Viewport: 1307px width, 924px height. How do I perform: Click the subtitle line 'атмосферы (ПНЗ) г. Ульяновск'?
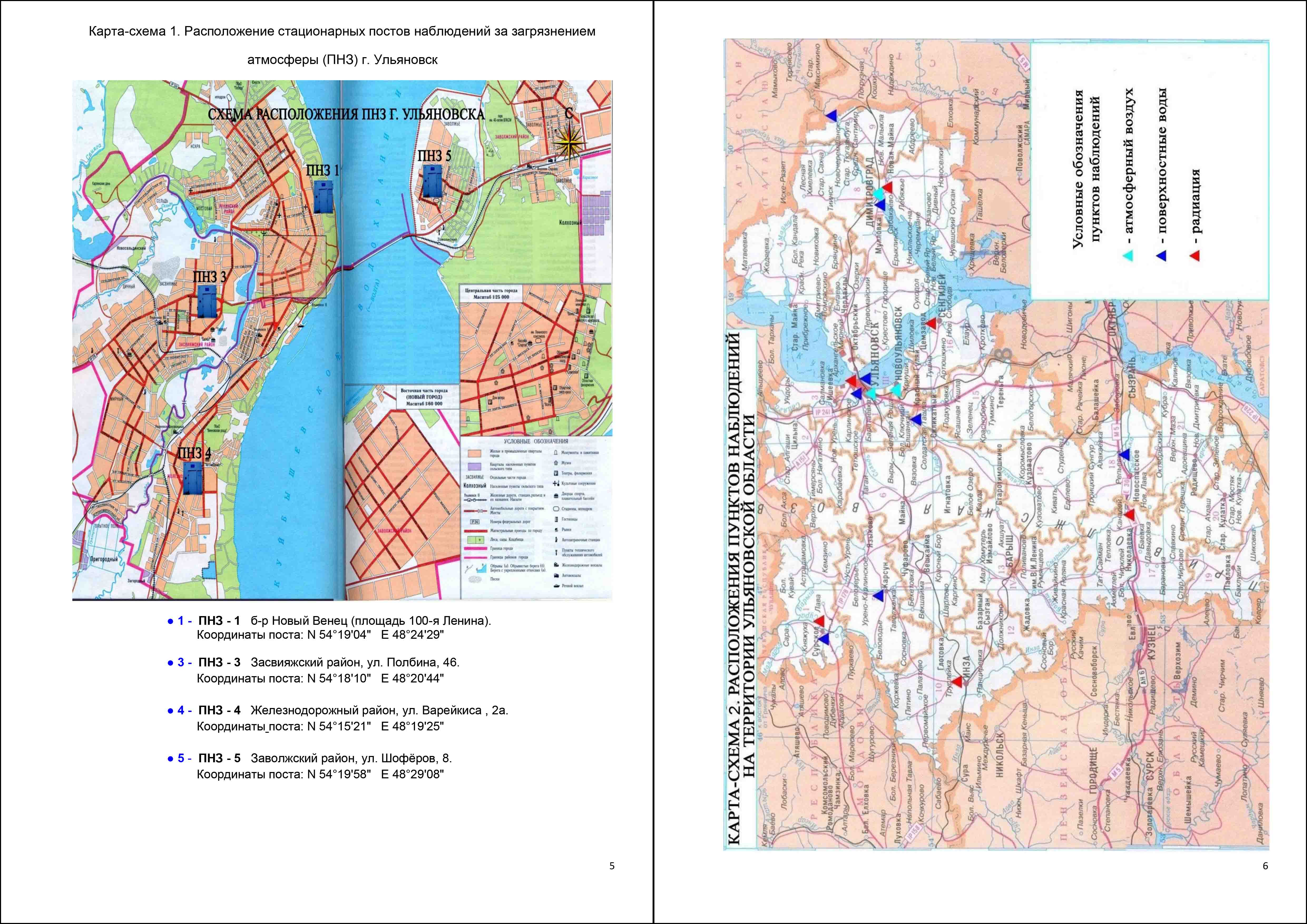tap(342, 60)
